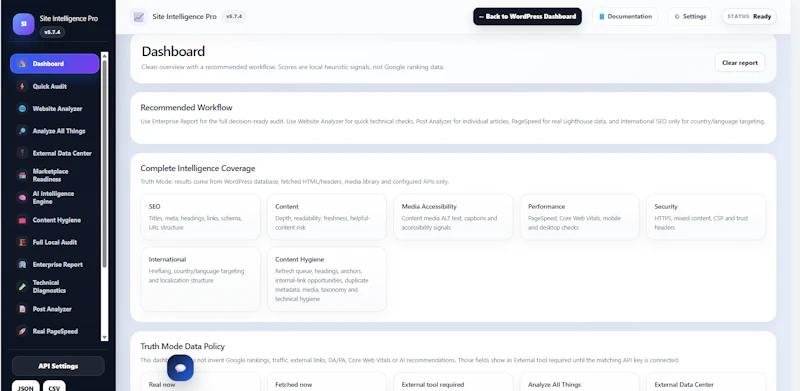The image size is (800, 391).
Task: Click the Content Hygiene icon
Action: [22, 220]
